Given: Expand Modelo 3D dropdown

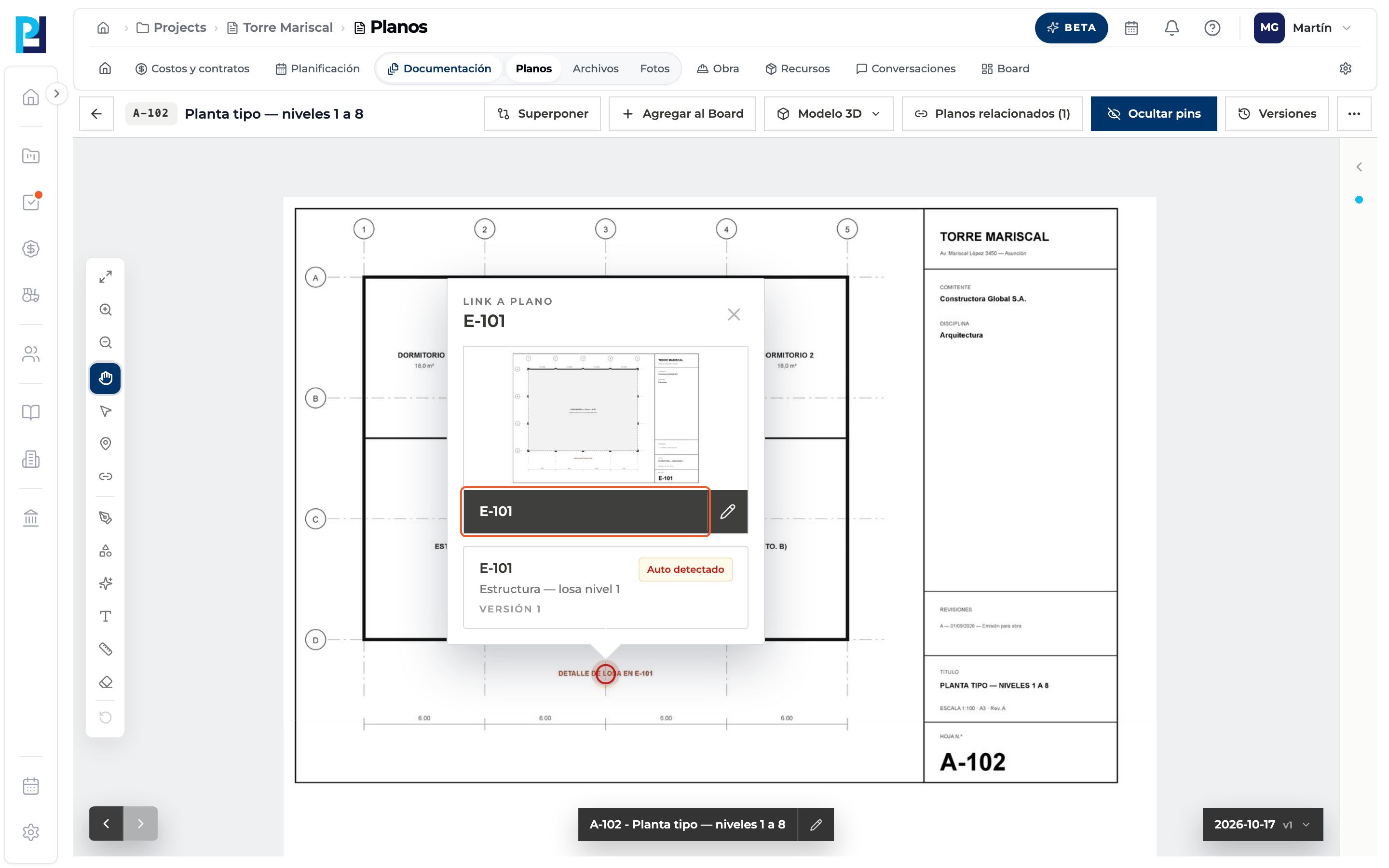Looking at the screenshot, I should tap(828, 114).
